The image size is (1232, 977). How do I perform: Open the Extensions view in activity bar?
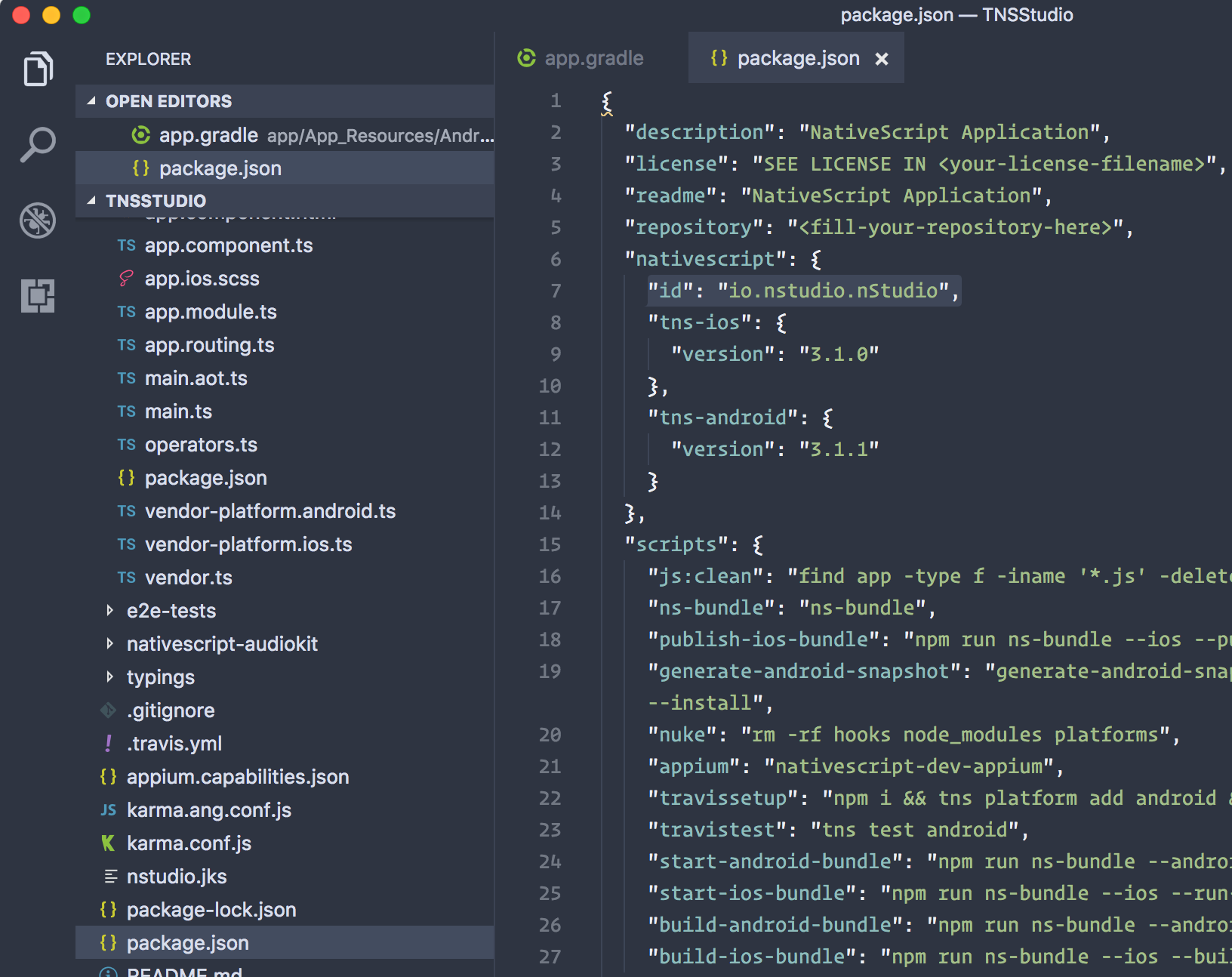(x=38, y=295)
